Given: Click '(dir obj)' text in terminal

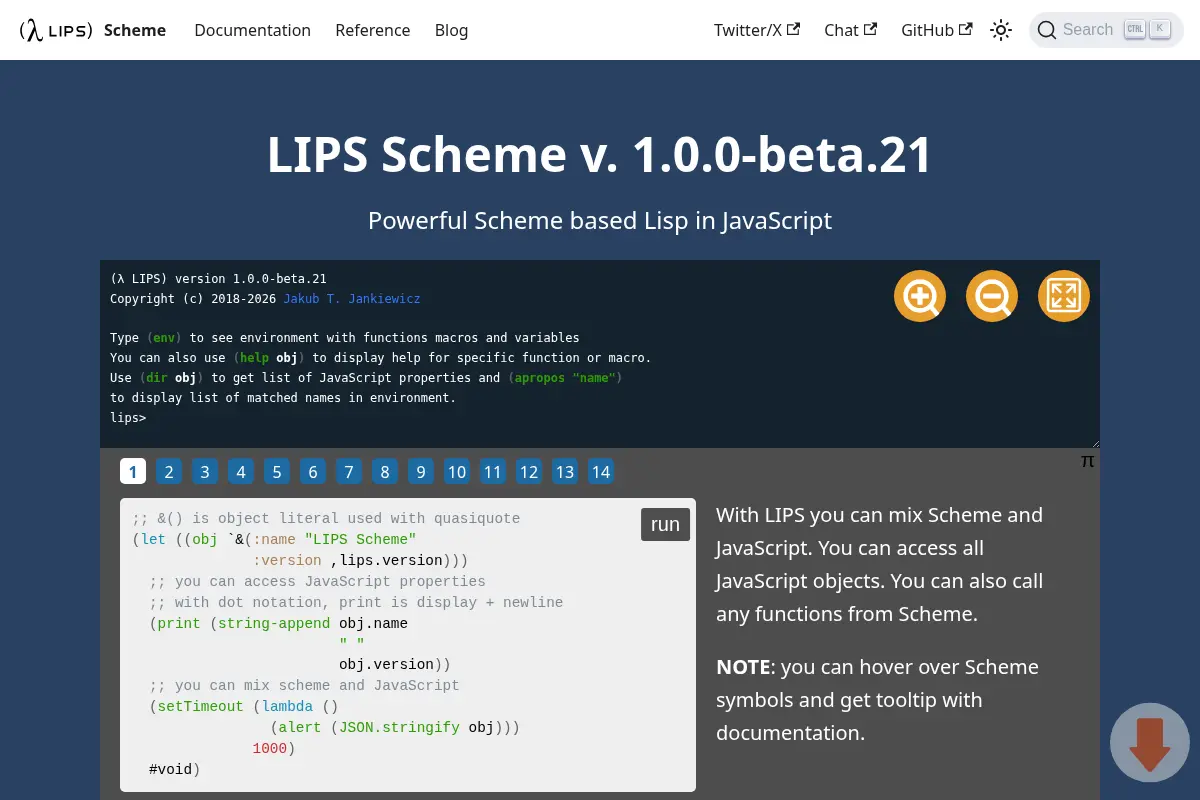Looking at the screenshot, I should pyautogui.click(x=171, y=378).
